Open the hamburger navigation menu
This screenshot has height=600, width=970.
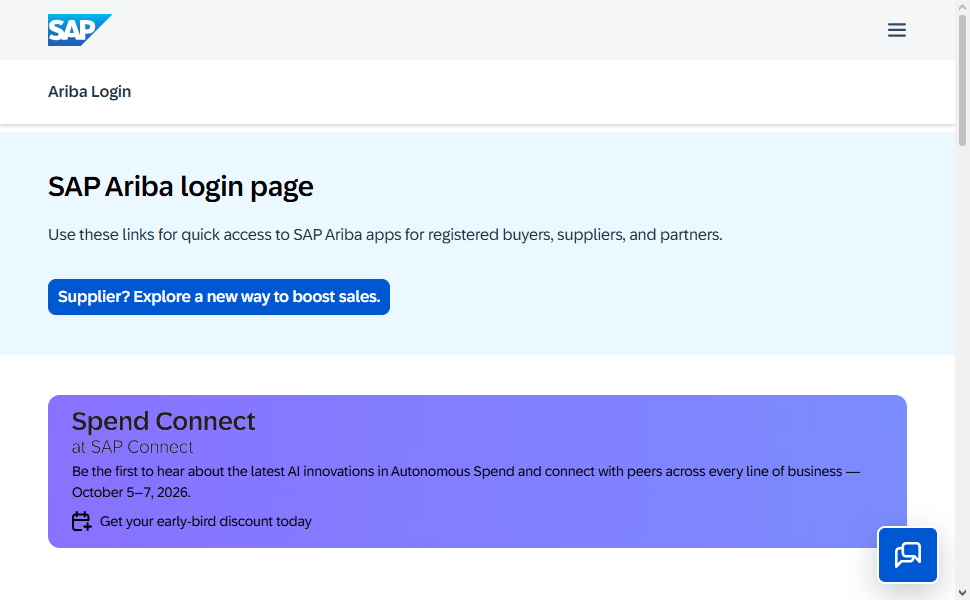point(896,30)
